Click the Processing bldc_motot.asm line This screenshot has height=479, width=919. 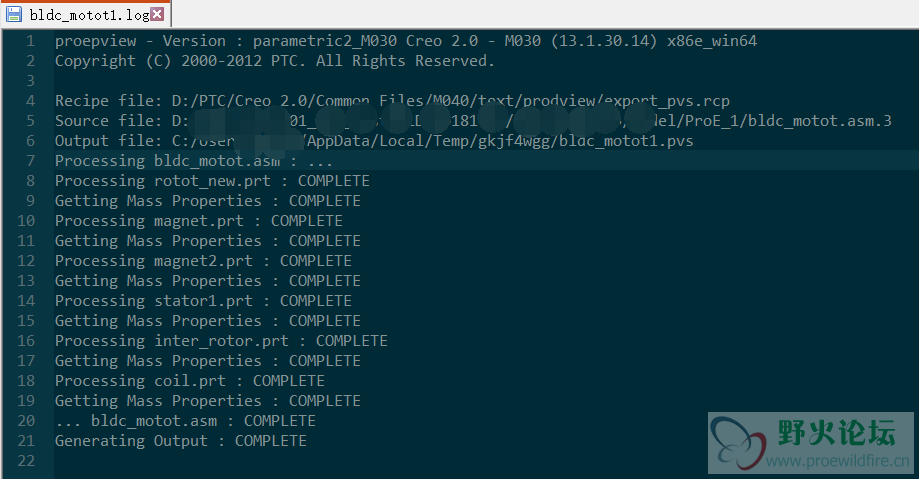(193, 161)
